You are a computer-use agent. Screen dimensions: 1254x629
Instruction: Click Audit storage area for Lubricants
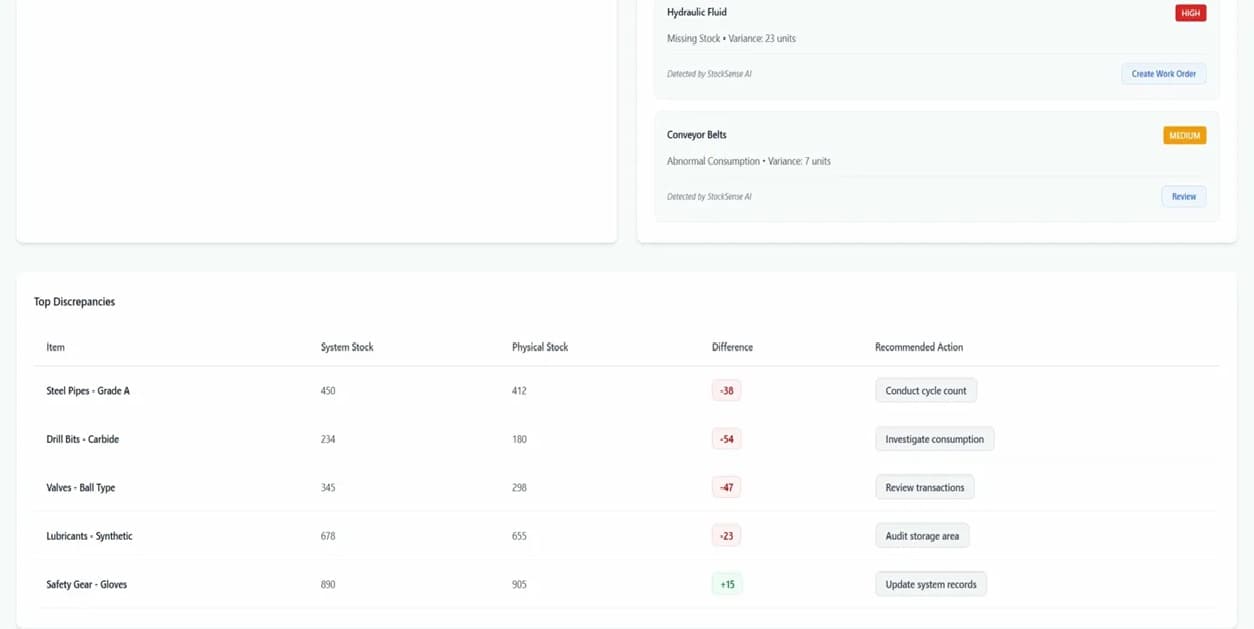pyautogui.click(x=922, y=535)
